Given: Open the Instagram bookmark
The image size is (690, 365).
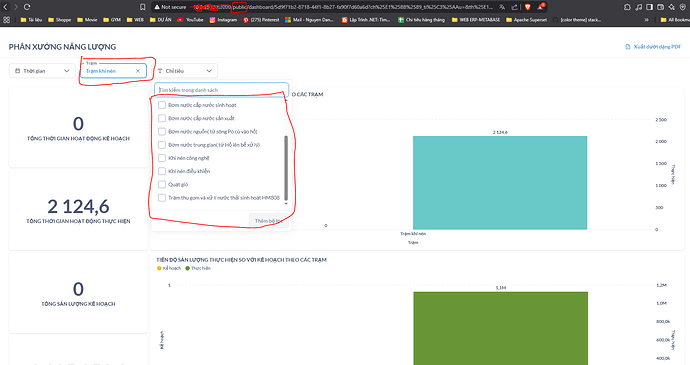Looking at the screenshot, I should tap(223, 20).
